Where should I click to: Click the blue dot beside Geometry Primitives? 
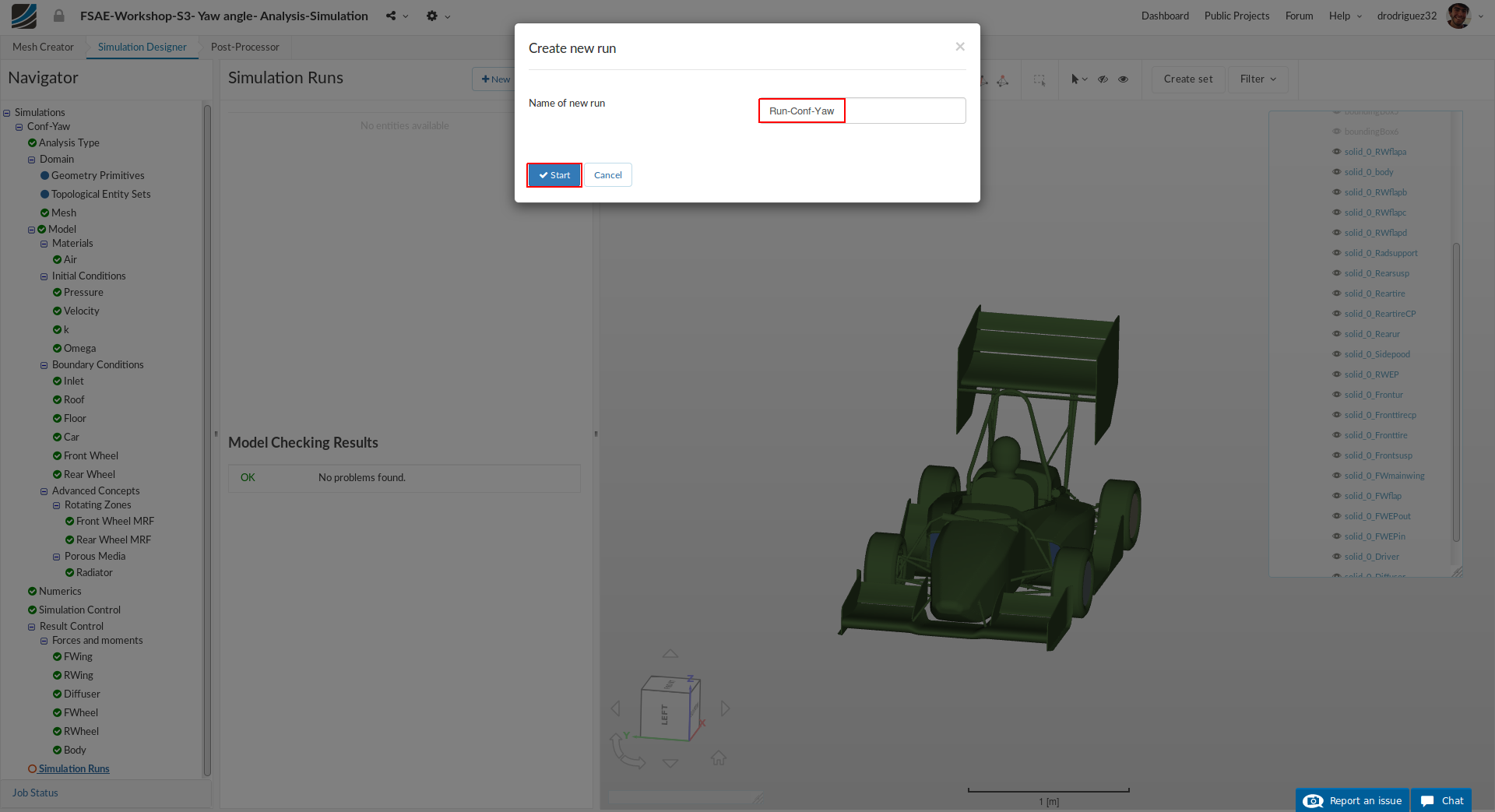tap(44, 176)
